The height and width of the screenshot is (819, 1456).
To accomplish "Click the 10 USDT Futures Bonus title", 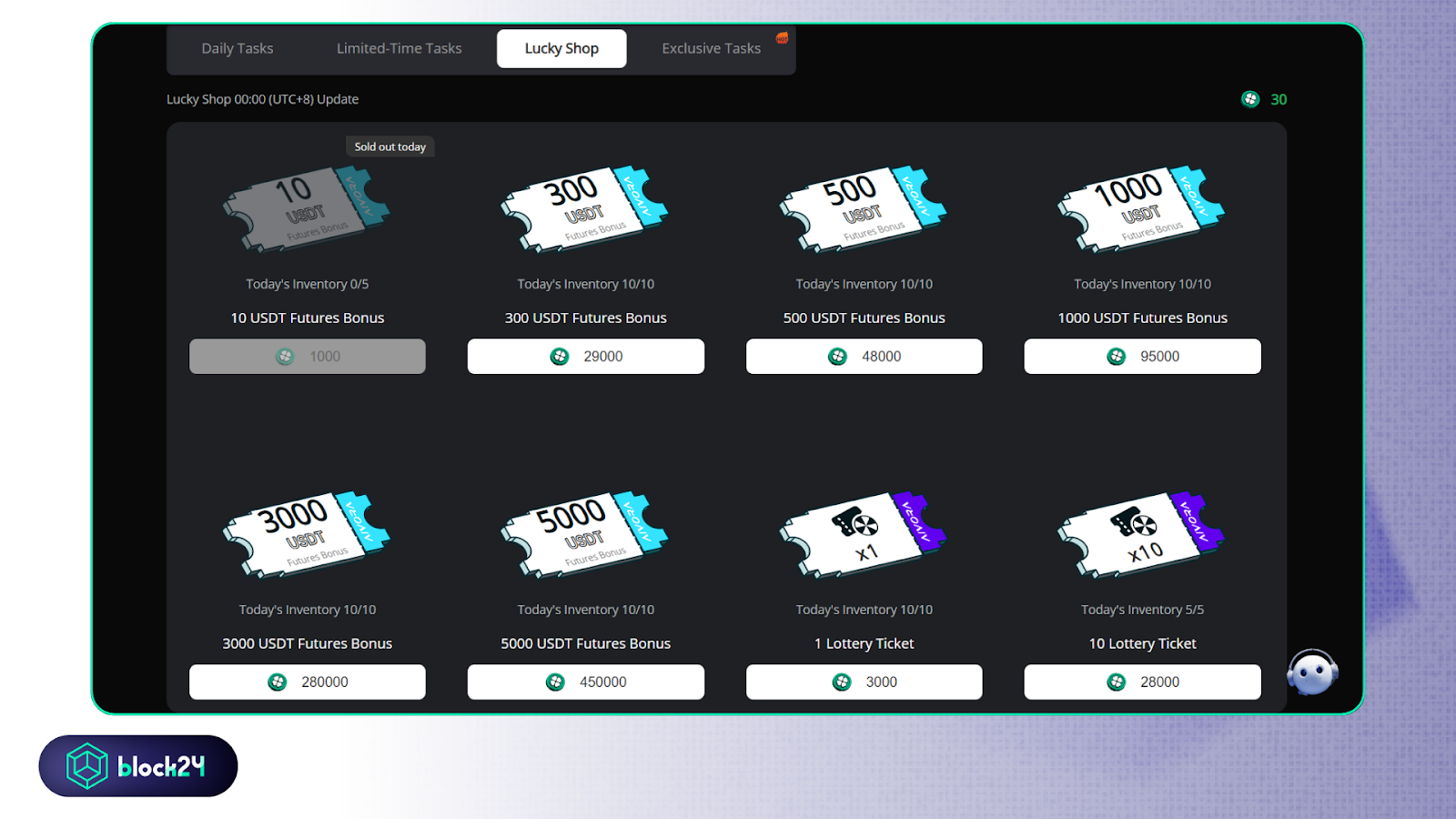I will coord(308,318).
